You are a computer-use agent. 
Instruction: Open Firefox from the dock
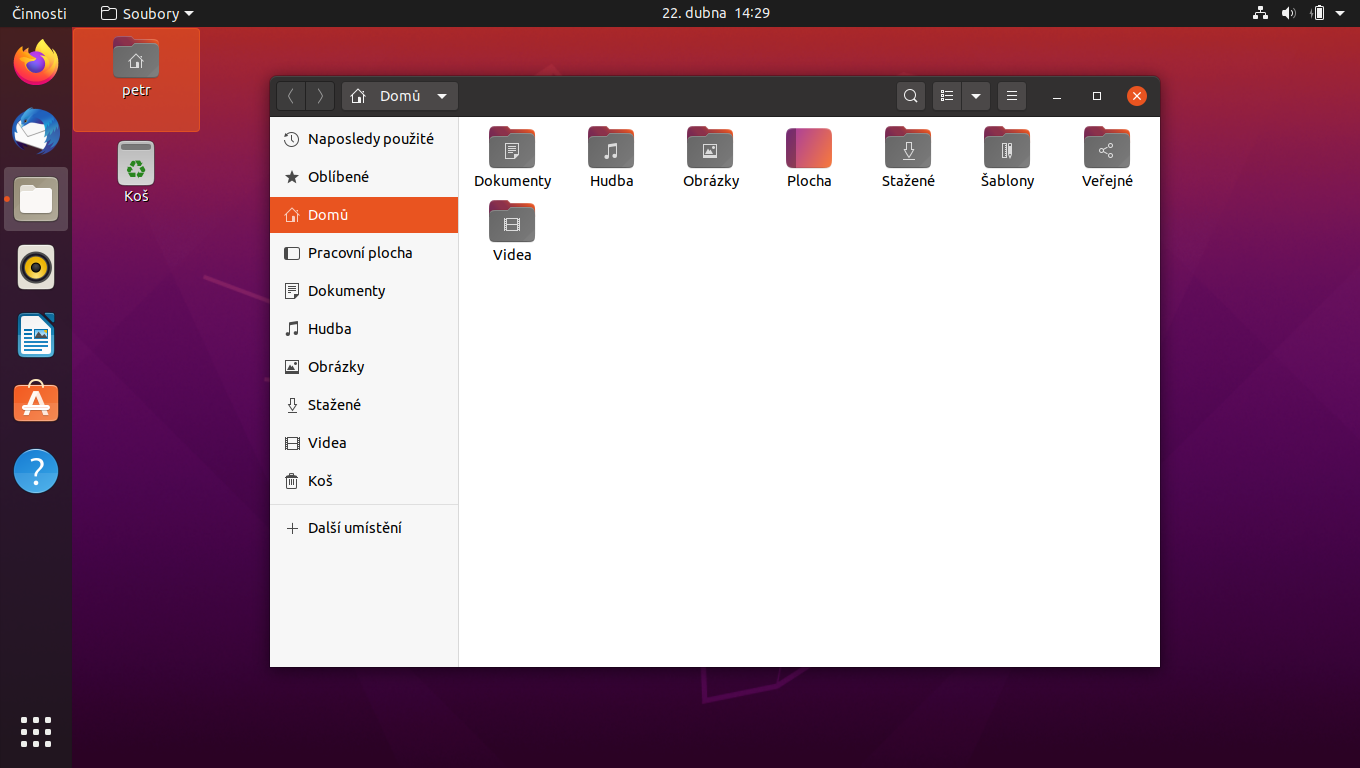36,63
